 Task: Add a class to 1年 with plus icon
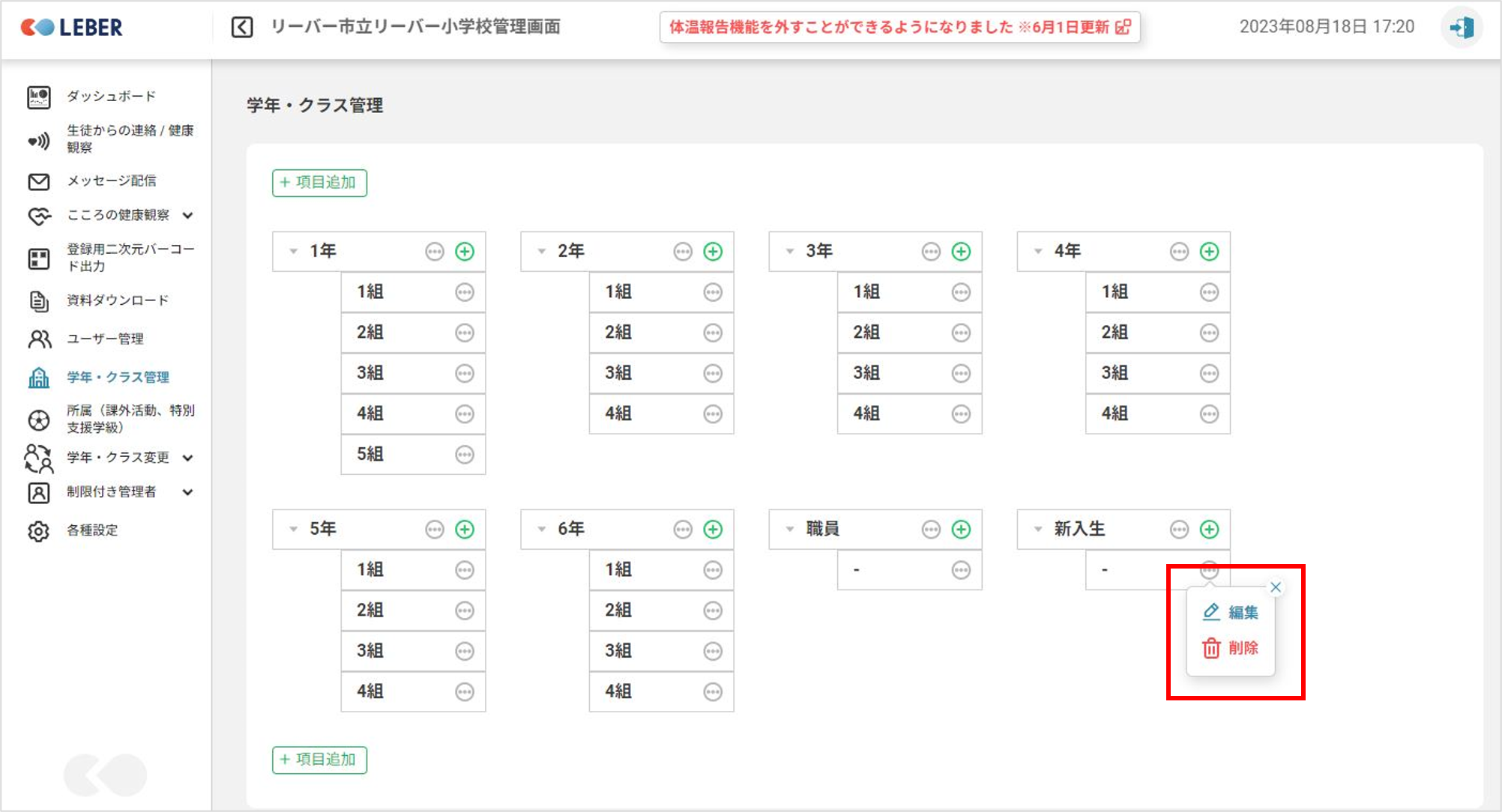coord(465,252)
